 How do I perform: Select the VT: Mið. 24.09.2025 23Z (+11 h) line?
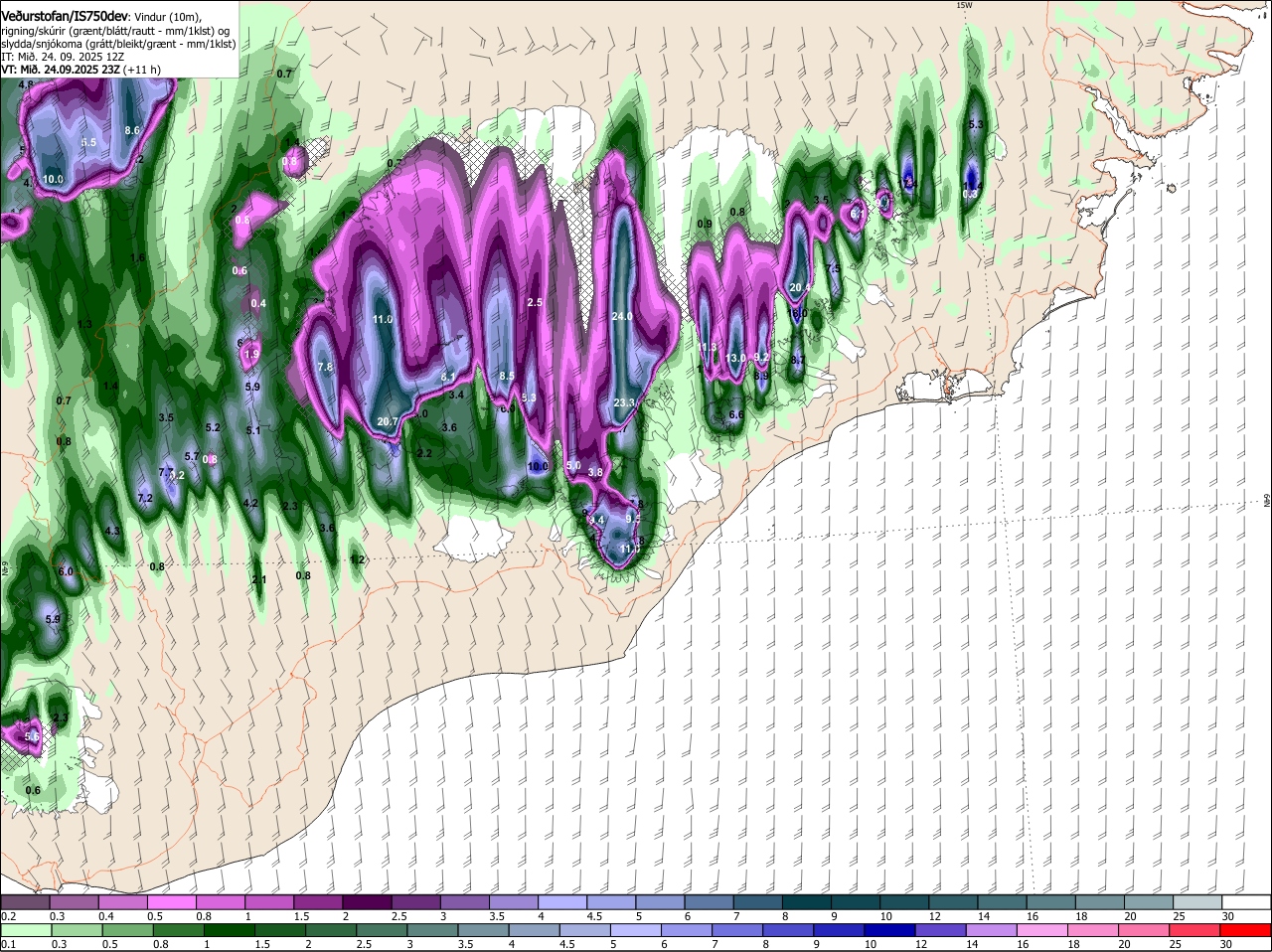[x=80, y=71]
